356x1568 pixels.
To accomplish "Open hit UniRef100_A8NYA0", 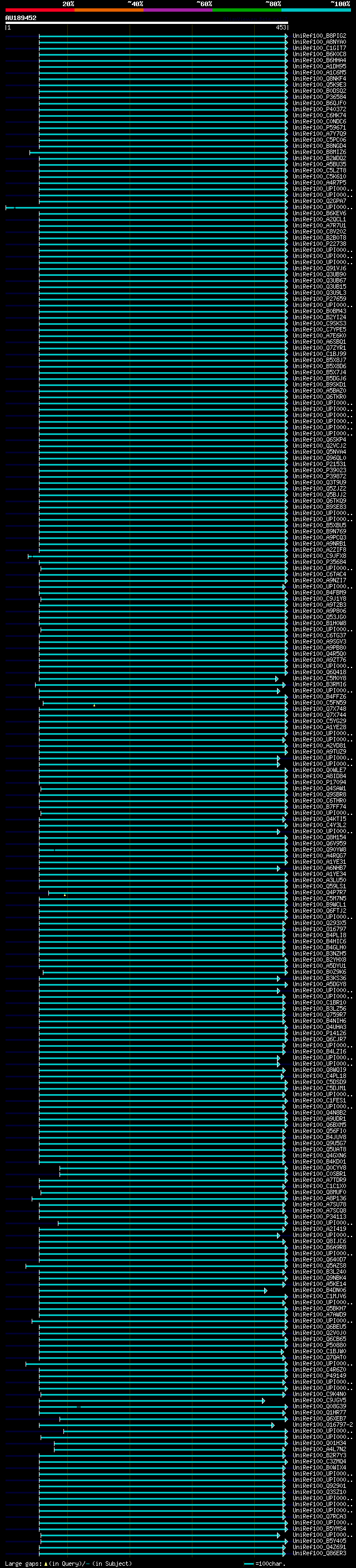I will coord(319,43).
